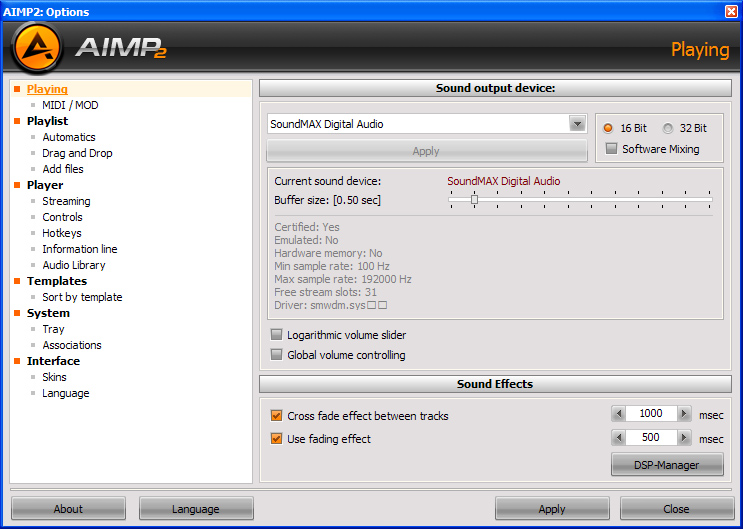The width and height of the screenshot is (743, 529).
Task: Uncheck Use fading effect
Action: click(276, 438)
